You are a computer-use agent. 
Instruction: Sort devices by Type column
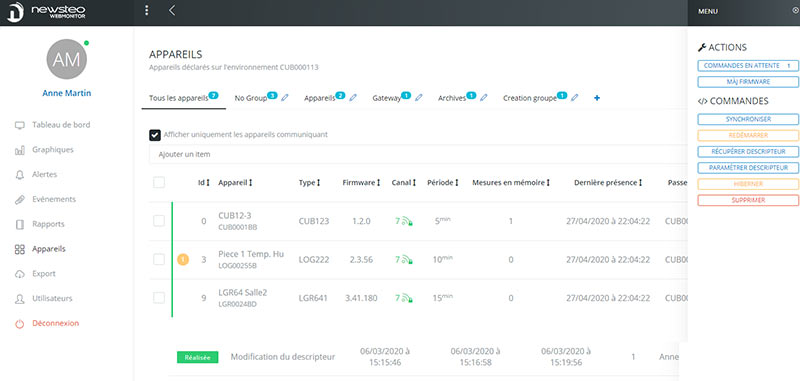tap(310, 183)
